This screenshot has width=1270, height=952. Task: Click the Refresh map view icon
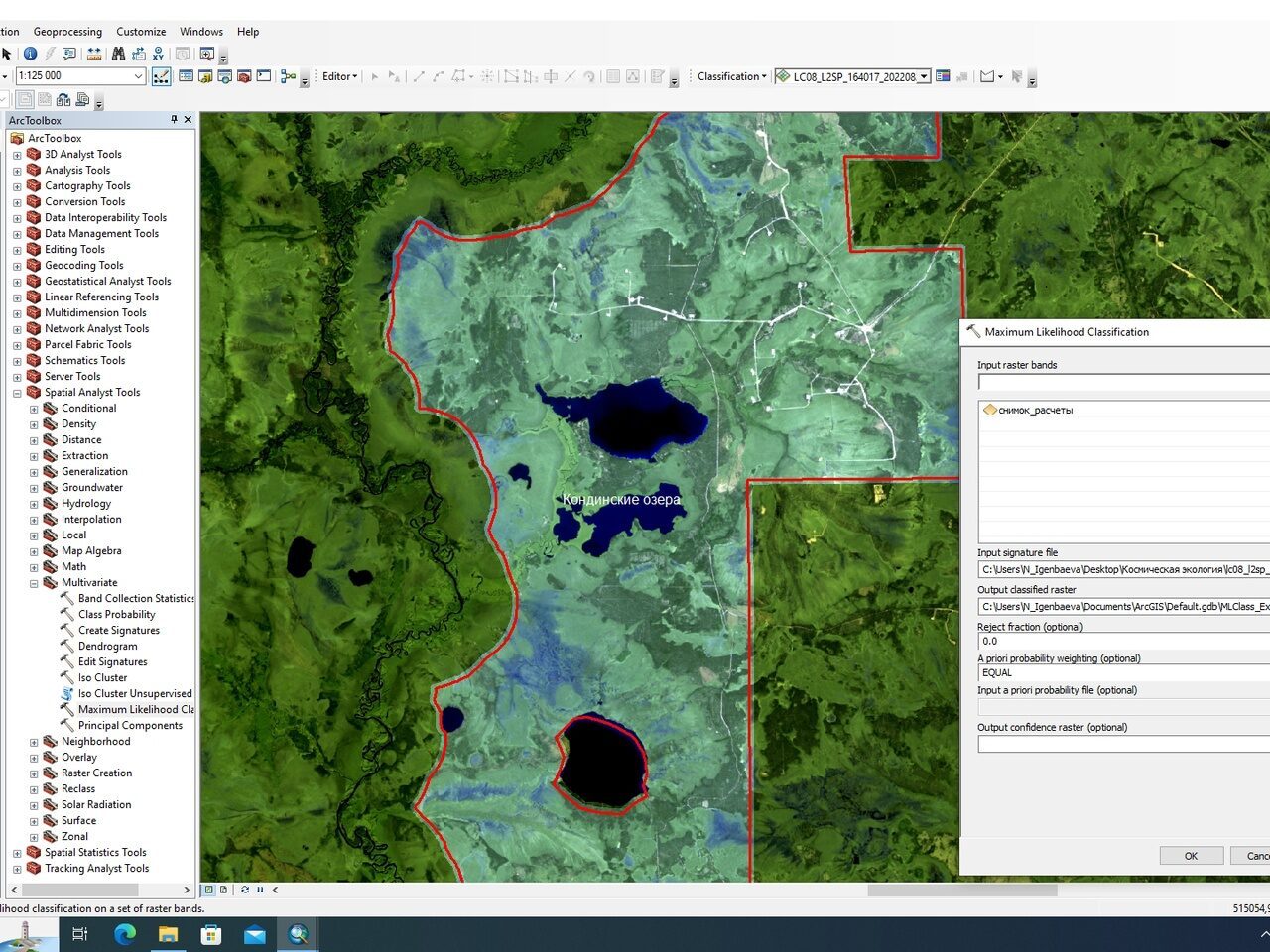point(245,890)
